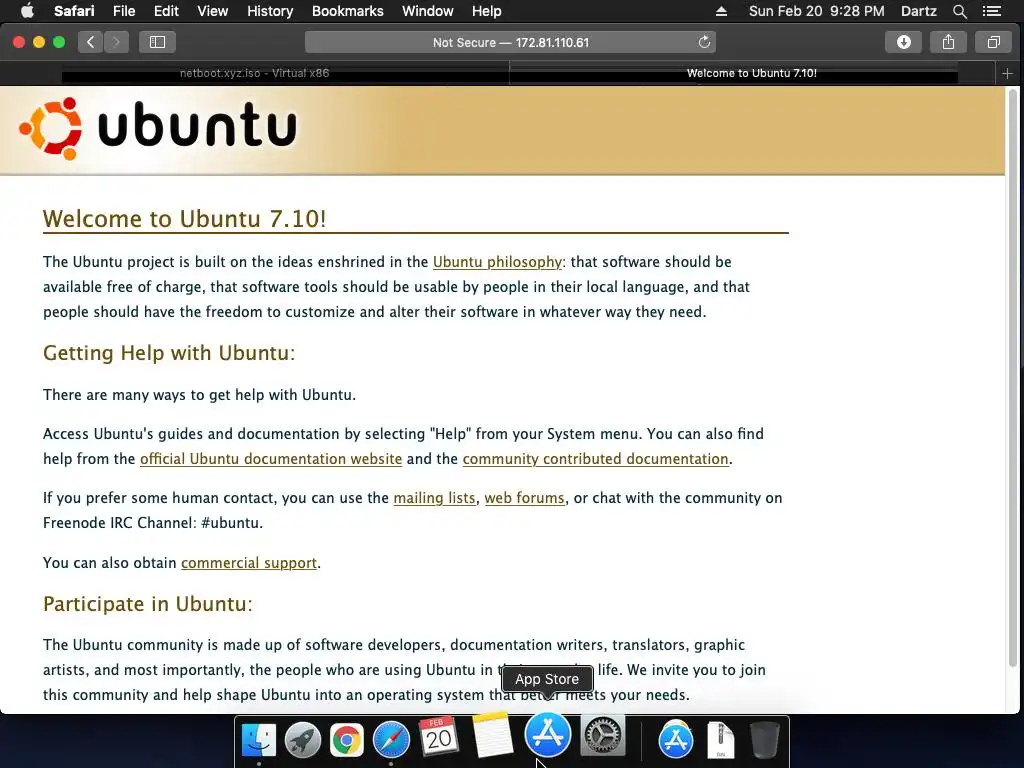Screen dimensions: 1024x768
Task: Click the Dartz user name in menu bar
Action: pyautogui.click(x=918, y=11)
